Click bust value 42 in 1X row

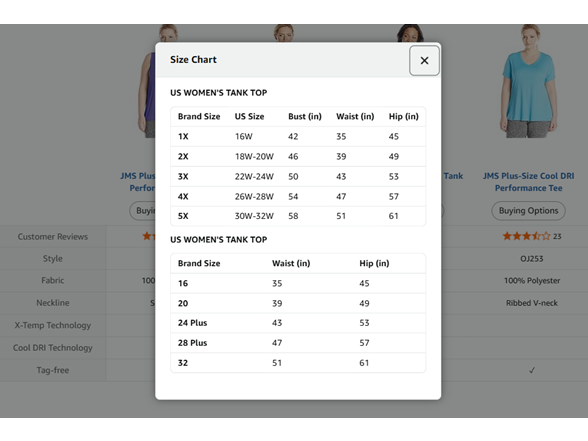pyautogui.click(x=293, y=136)
